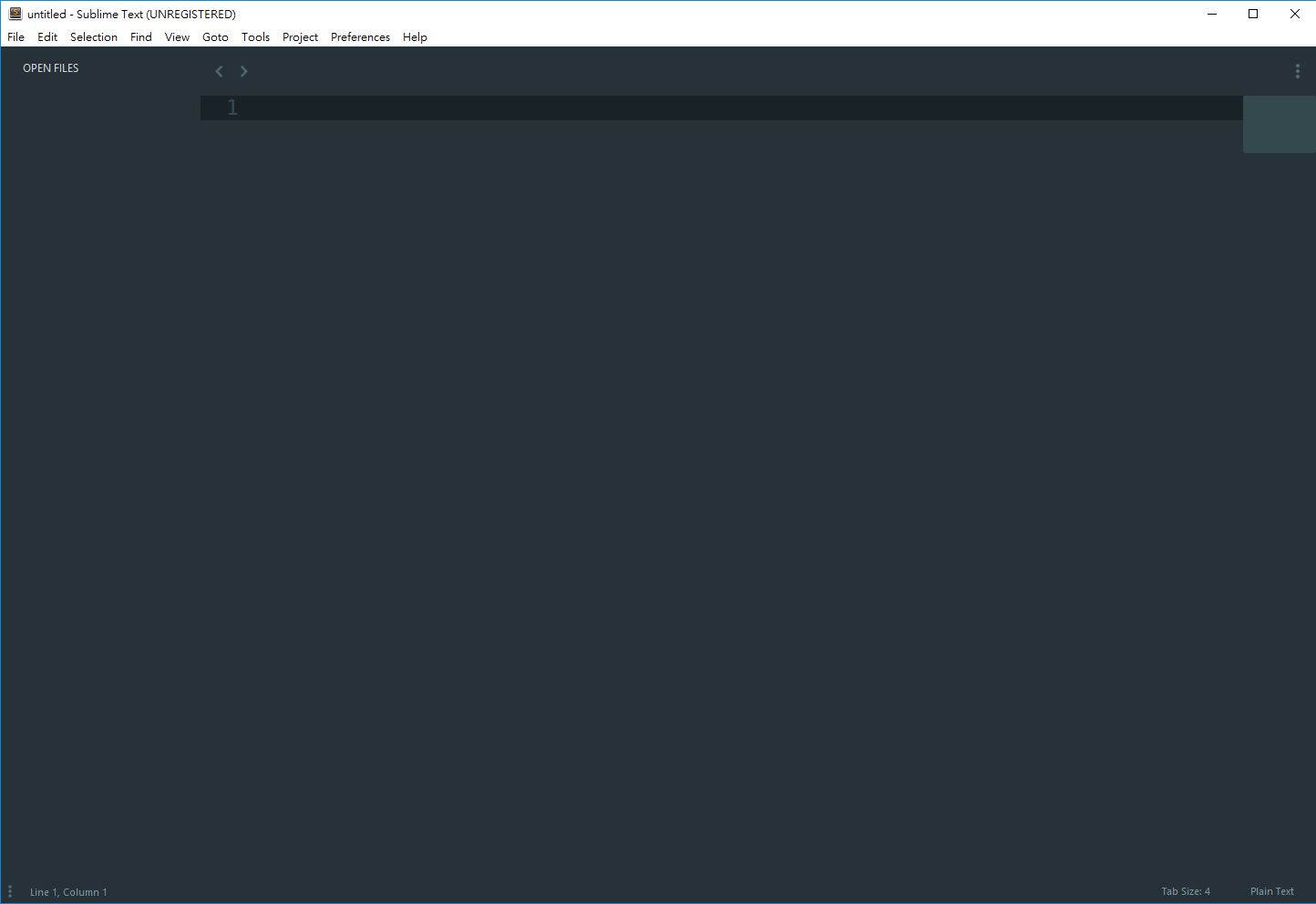
Task: Change syntax via Plain Text selector
Action: click(x=1272, y=891)
